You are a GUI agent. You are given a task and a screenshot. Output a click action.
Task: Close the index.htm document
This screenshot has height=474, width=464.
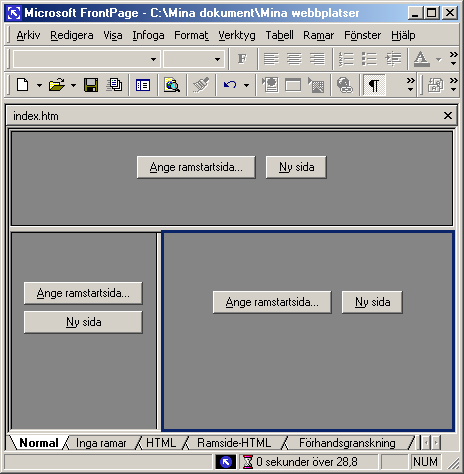tap(448, 116)
